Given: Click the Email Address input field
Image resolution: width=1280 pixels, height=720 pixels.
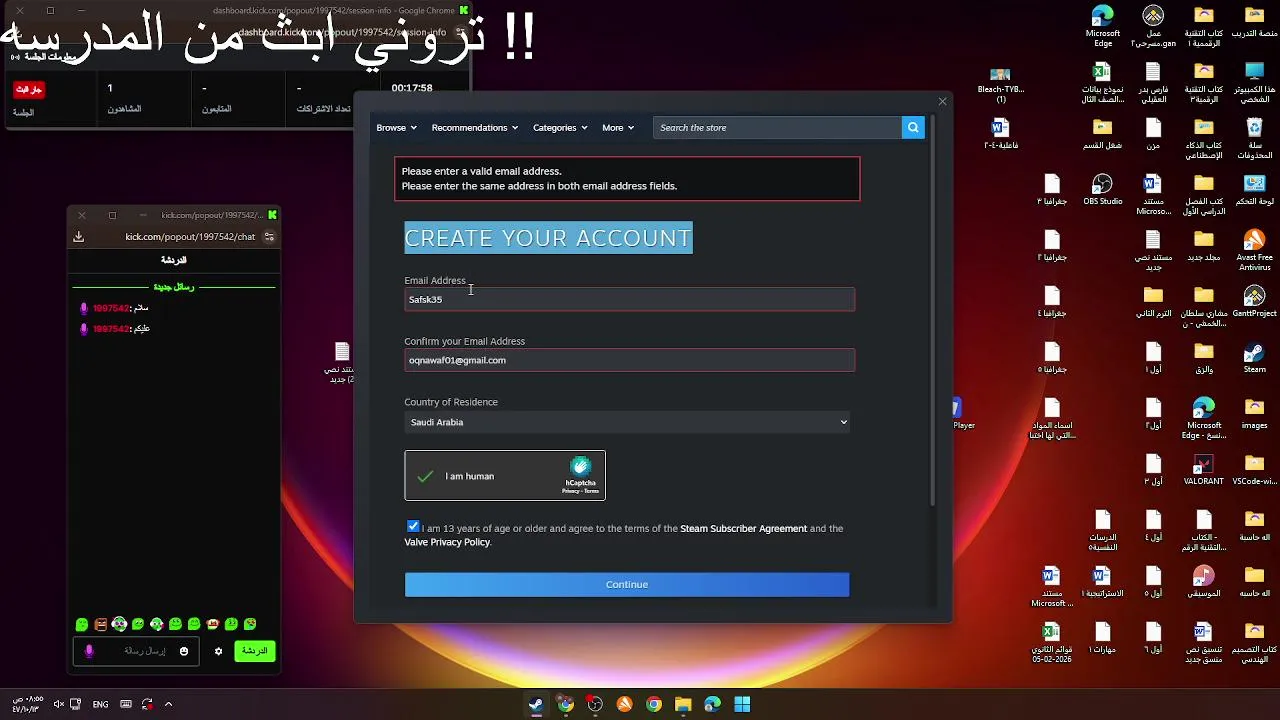Looking at the screenshot, I should tap(629, 299).
